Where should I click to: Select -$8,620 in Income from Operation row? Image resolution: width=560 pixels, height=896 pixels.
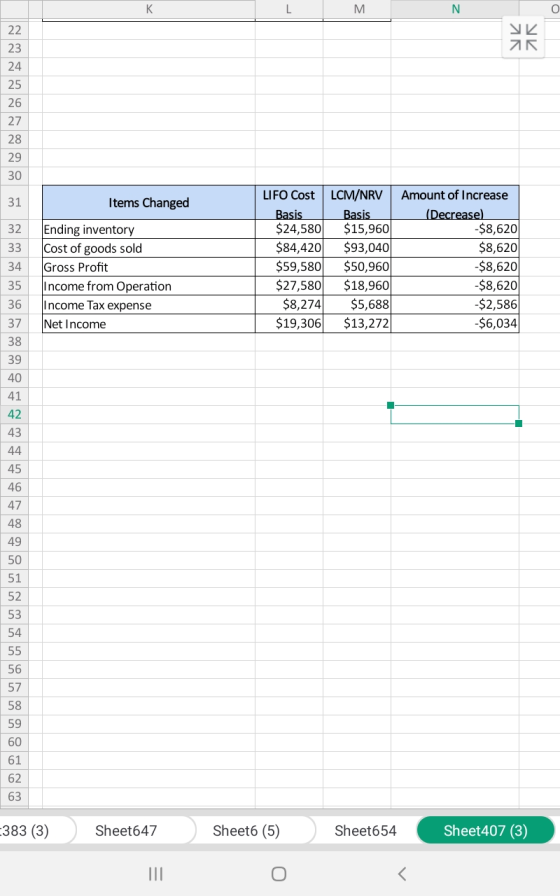pyautogui.click(x=455, y=286)
